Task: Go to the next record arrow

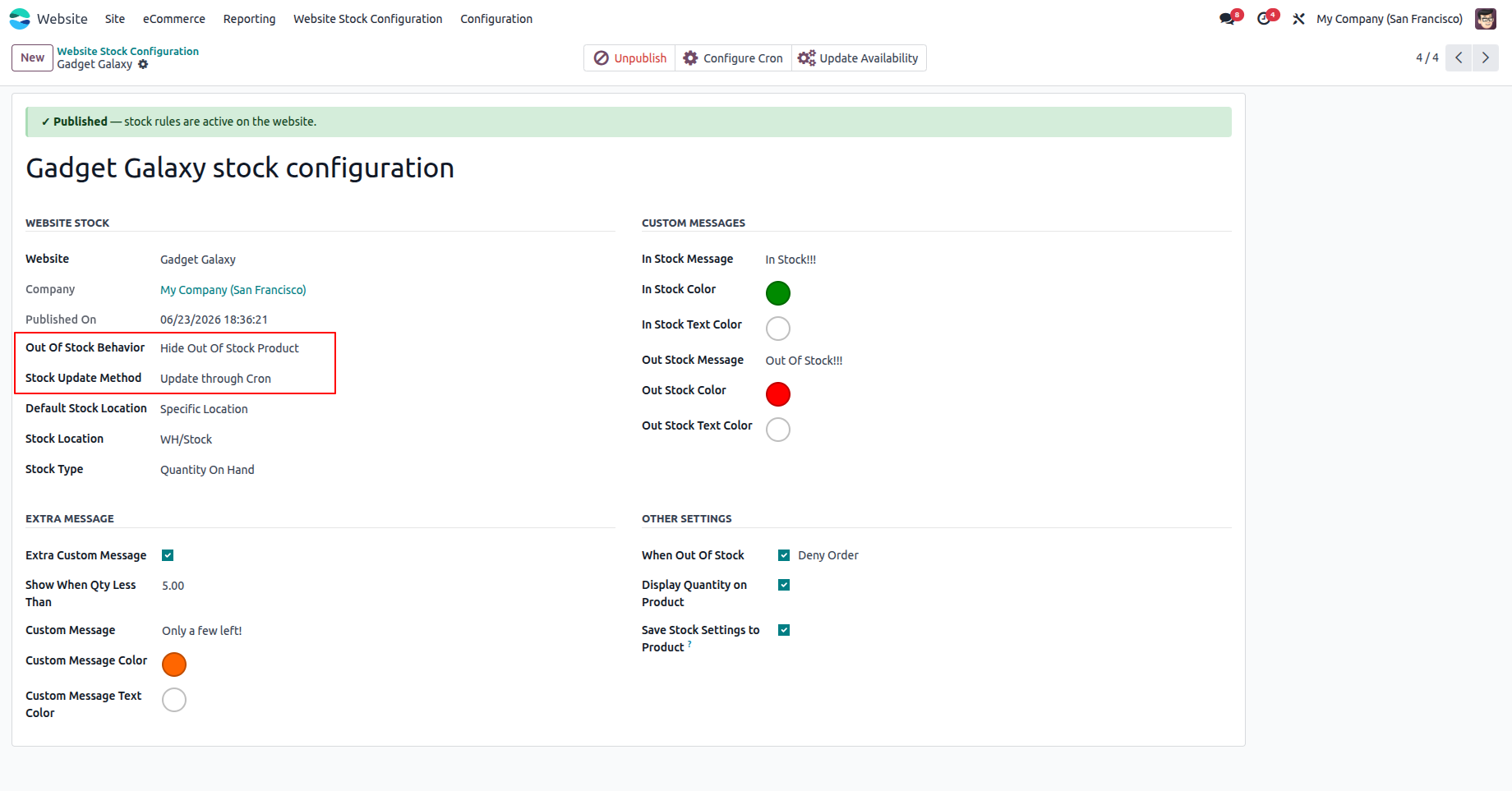Action: pos(1485,57)
